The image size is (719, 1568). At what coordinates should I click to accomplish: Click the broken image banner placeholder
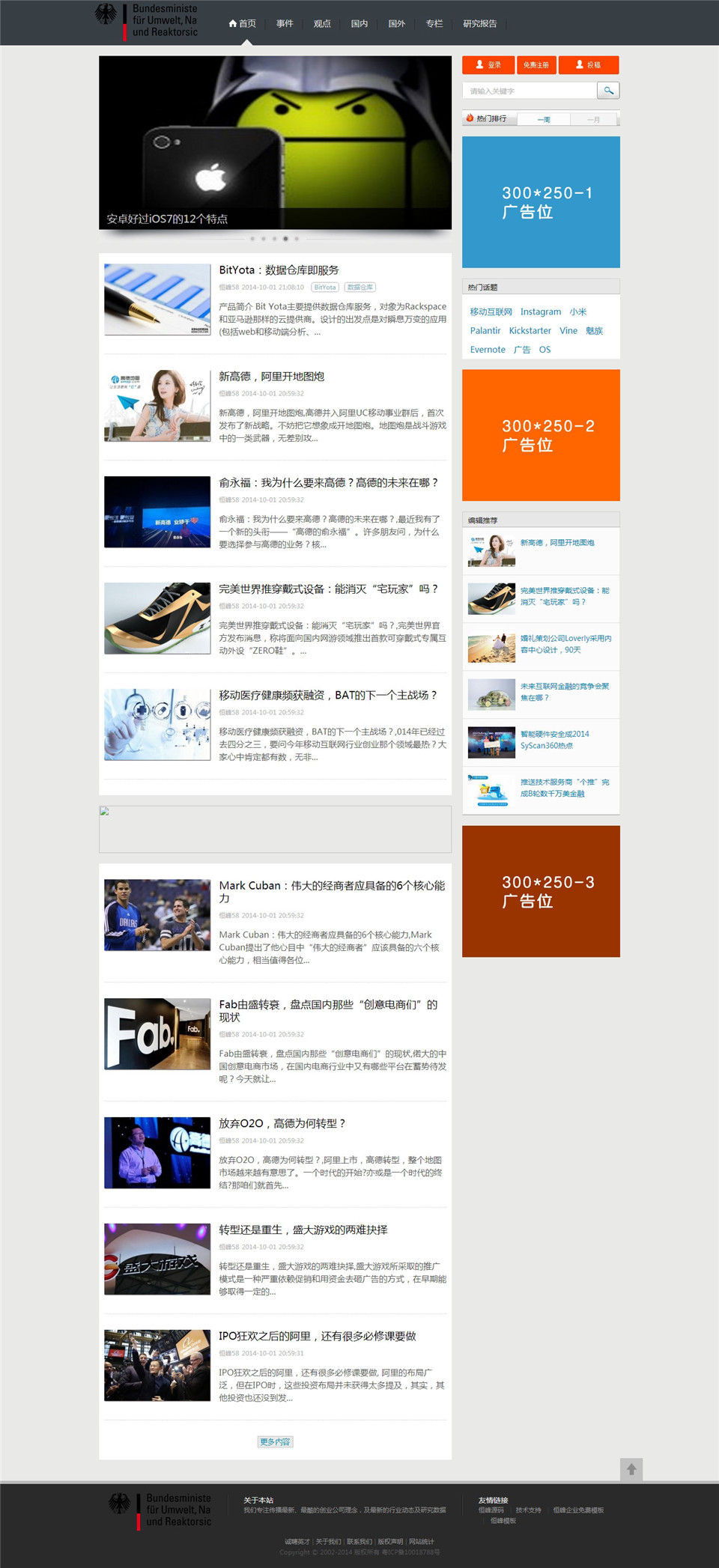point(275,829)
